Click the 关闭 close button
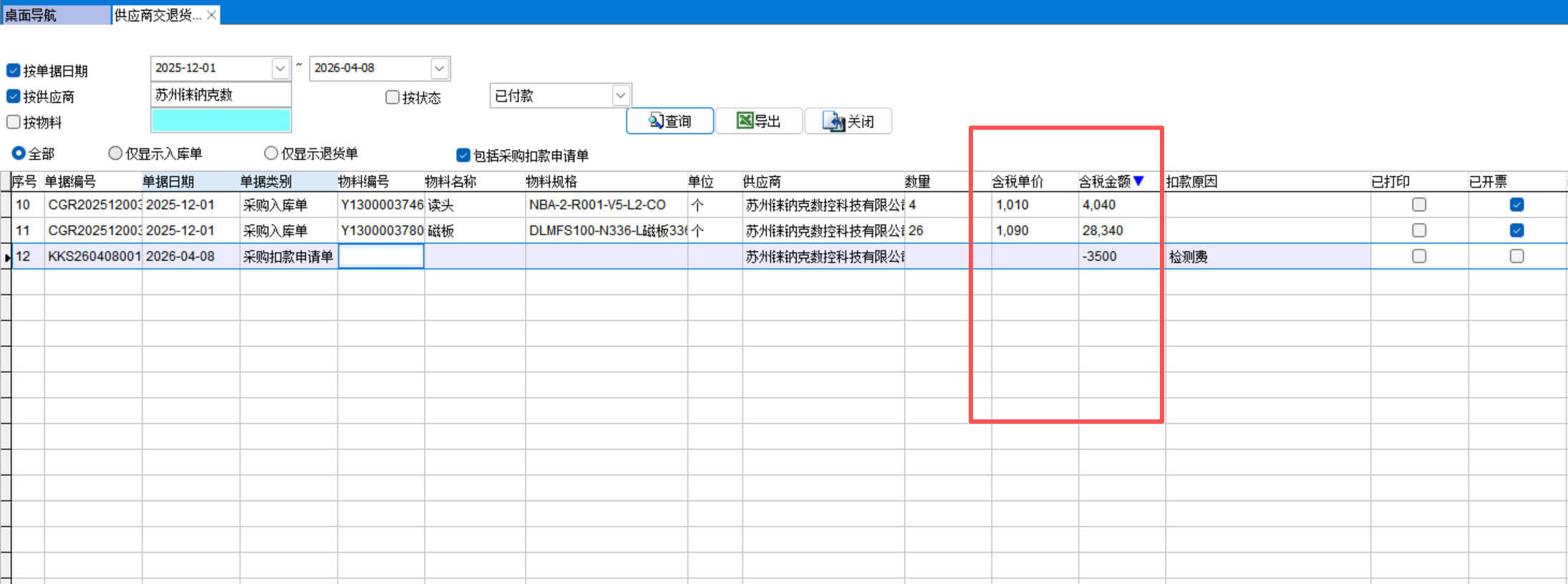 coord(848,121)
